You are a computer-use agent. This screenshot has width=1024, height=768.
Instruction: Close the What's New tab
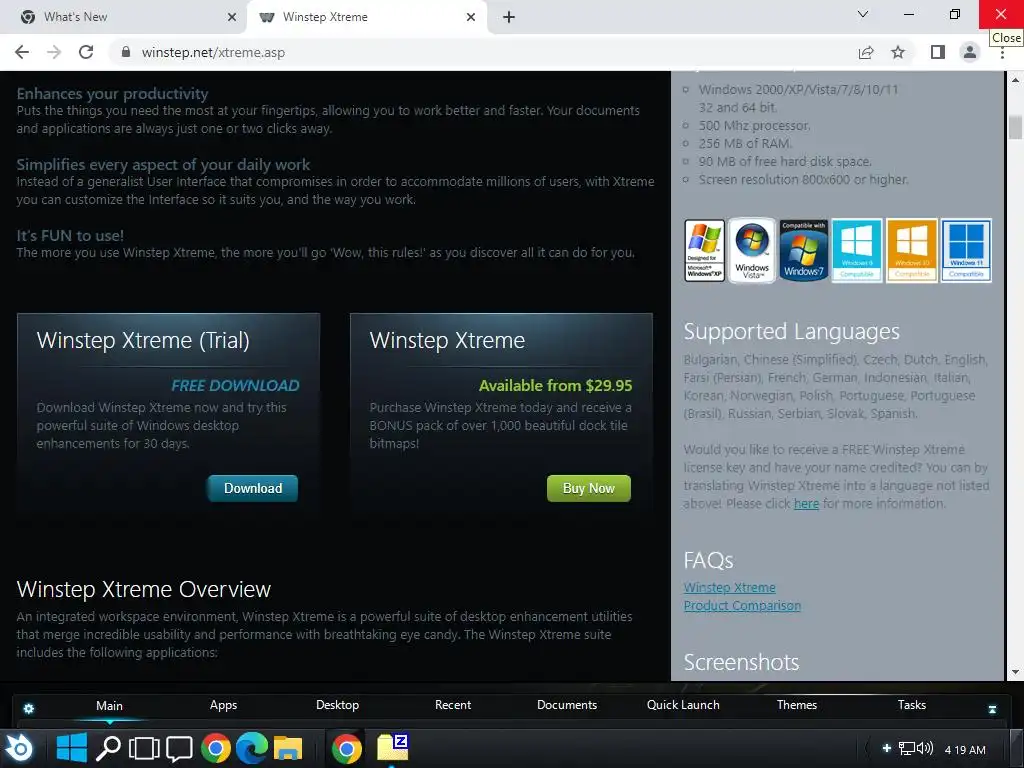(232, 17)
